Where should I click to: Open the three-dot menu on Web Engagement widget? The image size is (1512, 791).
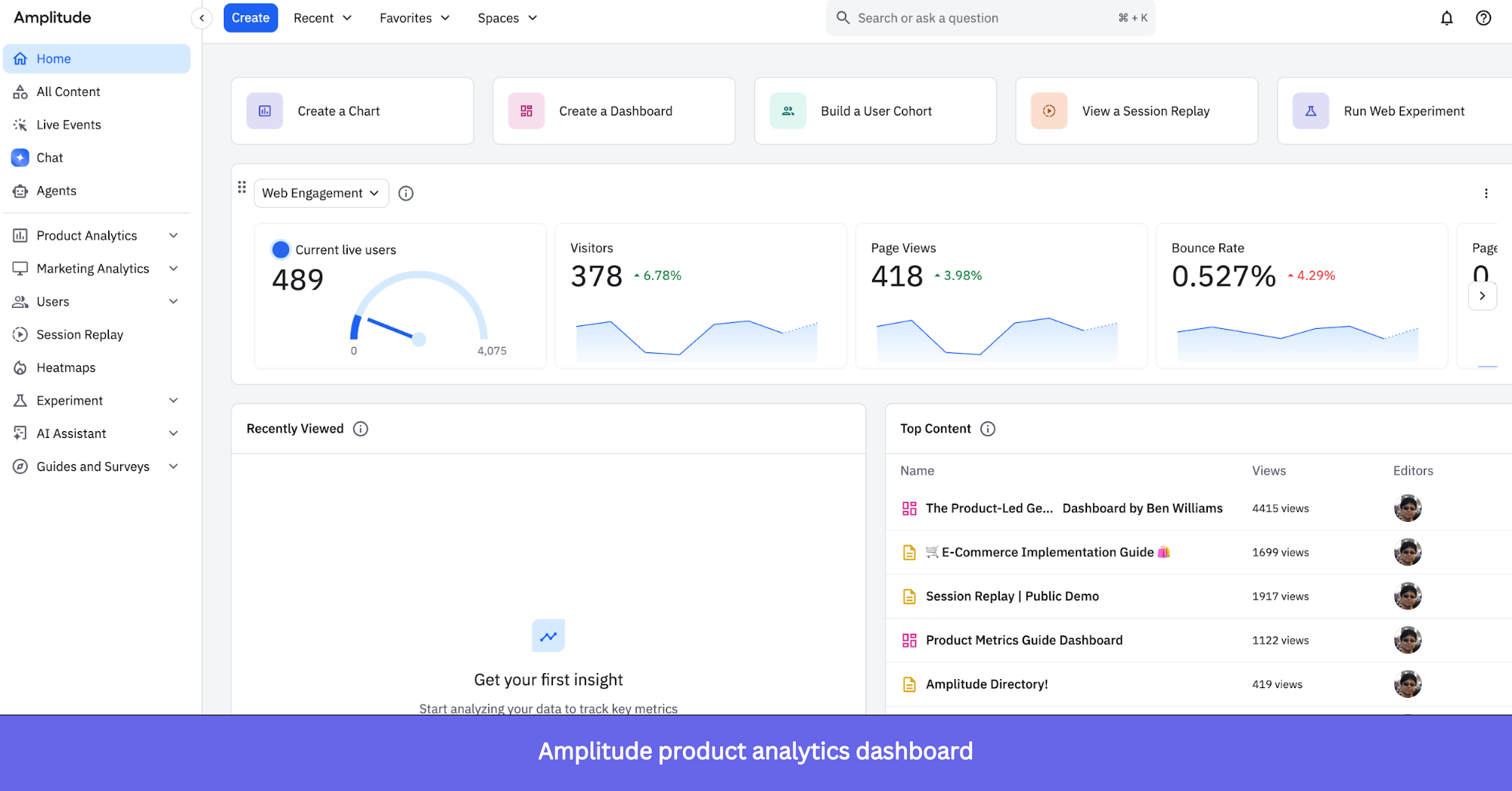pos(1486,193)
